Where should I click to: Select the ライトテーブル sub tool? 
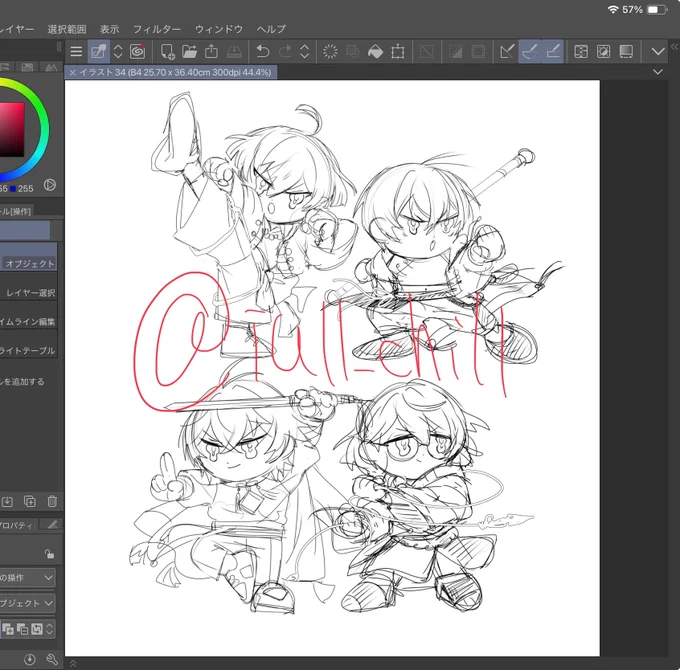29,344
